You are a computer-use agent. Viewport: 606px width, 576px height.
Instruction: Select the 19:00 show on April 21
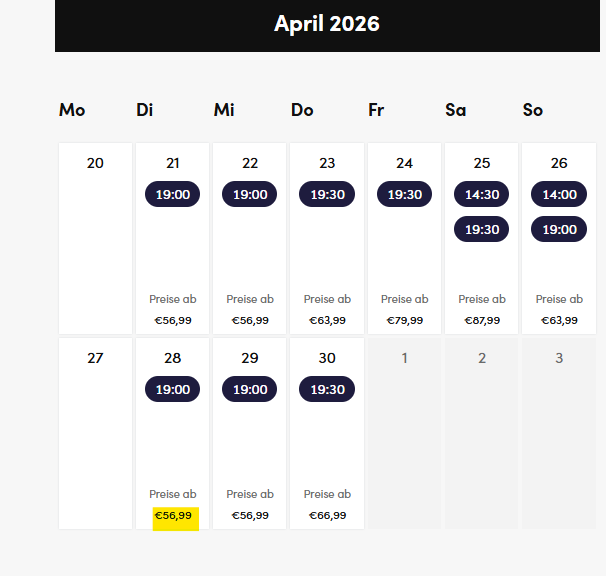172,194
